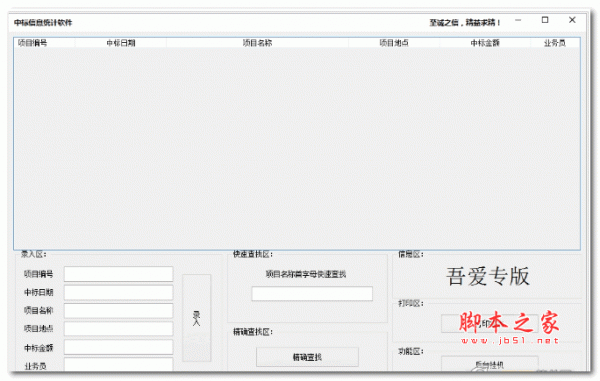This screenshot has height=381, width=600.
Task: Click the 至诚之信，精益求精！ slogan text
Action: pos(465,23)
